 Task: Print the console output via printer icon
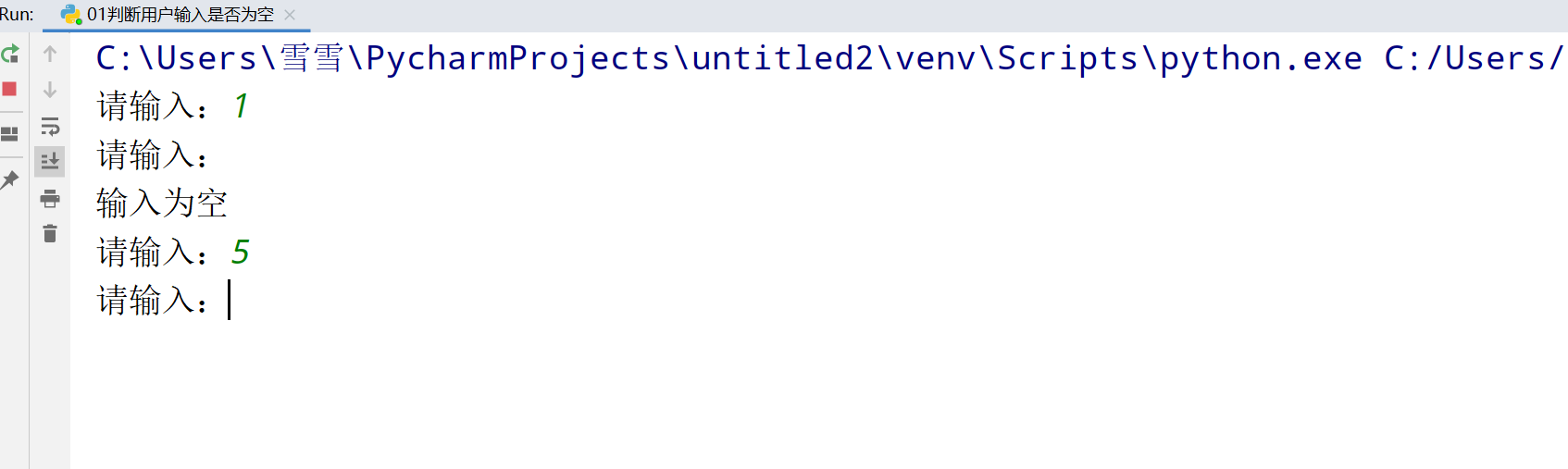pyautogui.click(x=50, y=198)
